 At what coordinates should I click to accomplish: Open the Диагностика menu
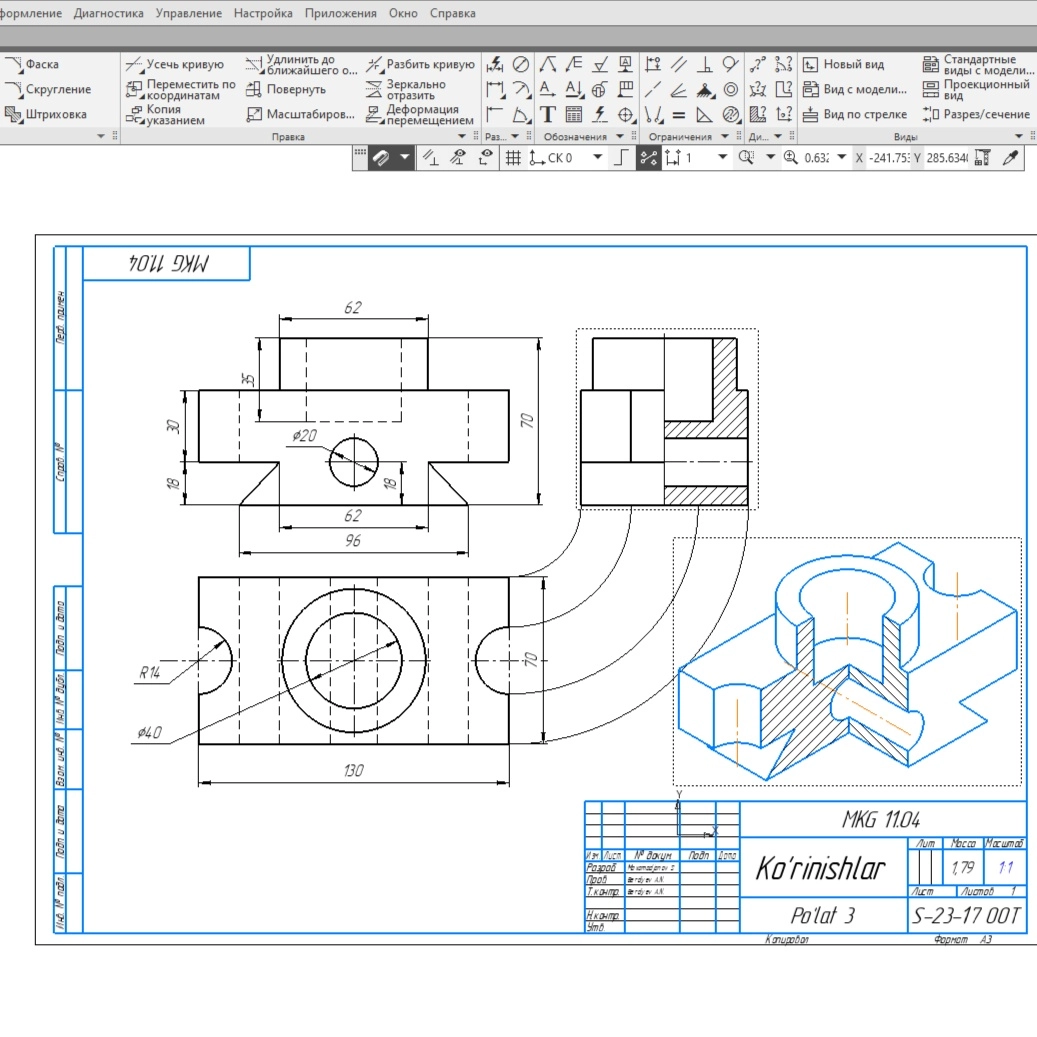(107, 14)
